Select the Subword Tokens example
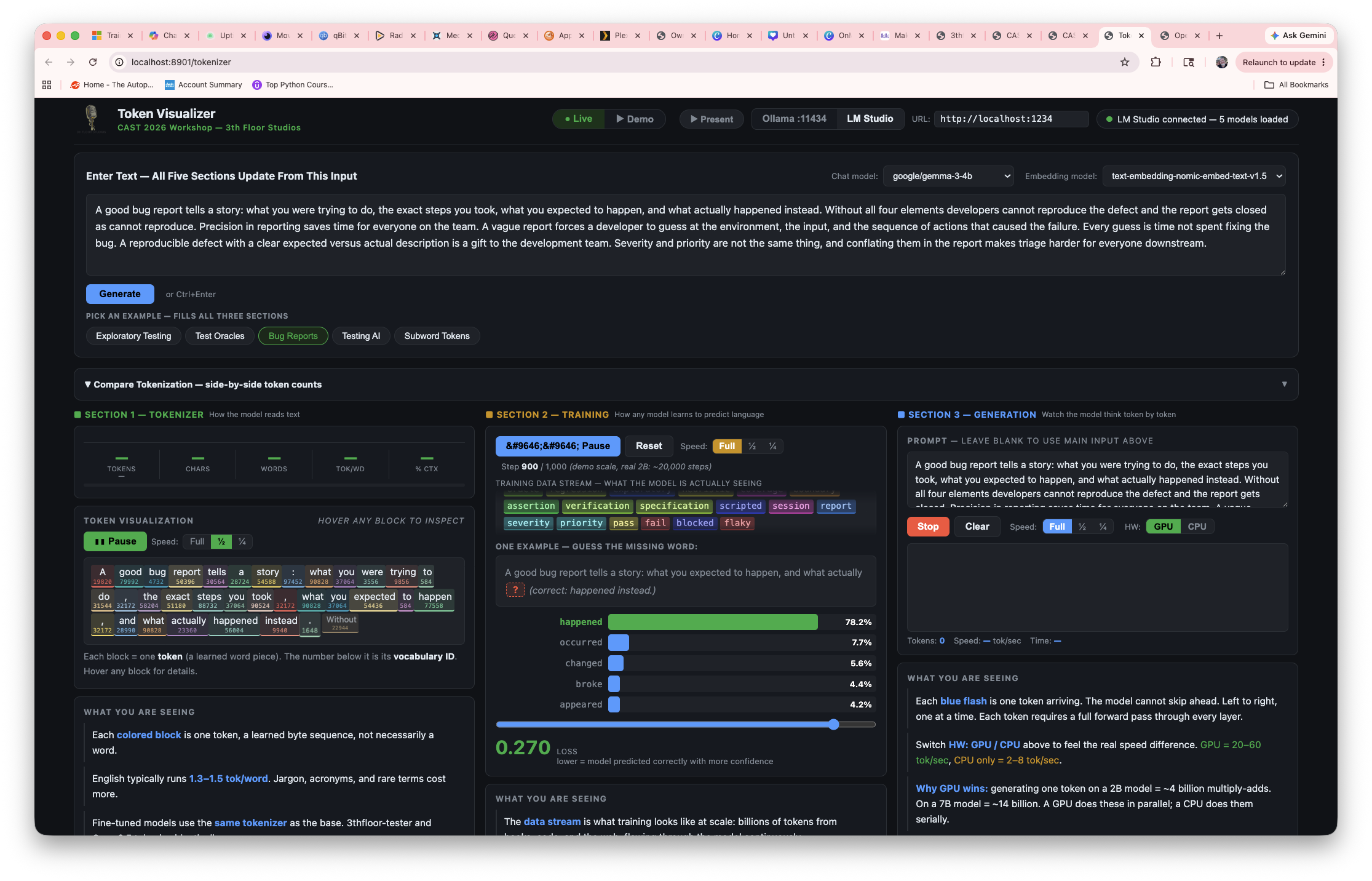This screenshot has width=1372, height=881. pyautogui.click(x=437, y=336)
